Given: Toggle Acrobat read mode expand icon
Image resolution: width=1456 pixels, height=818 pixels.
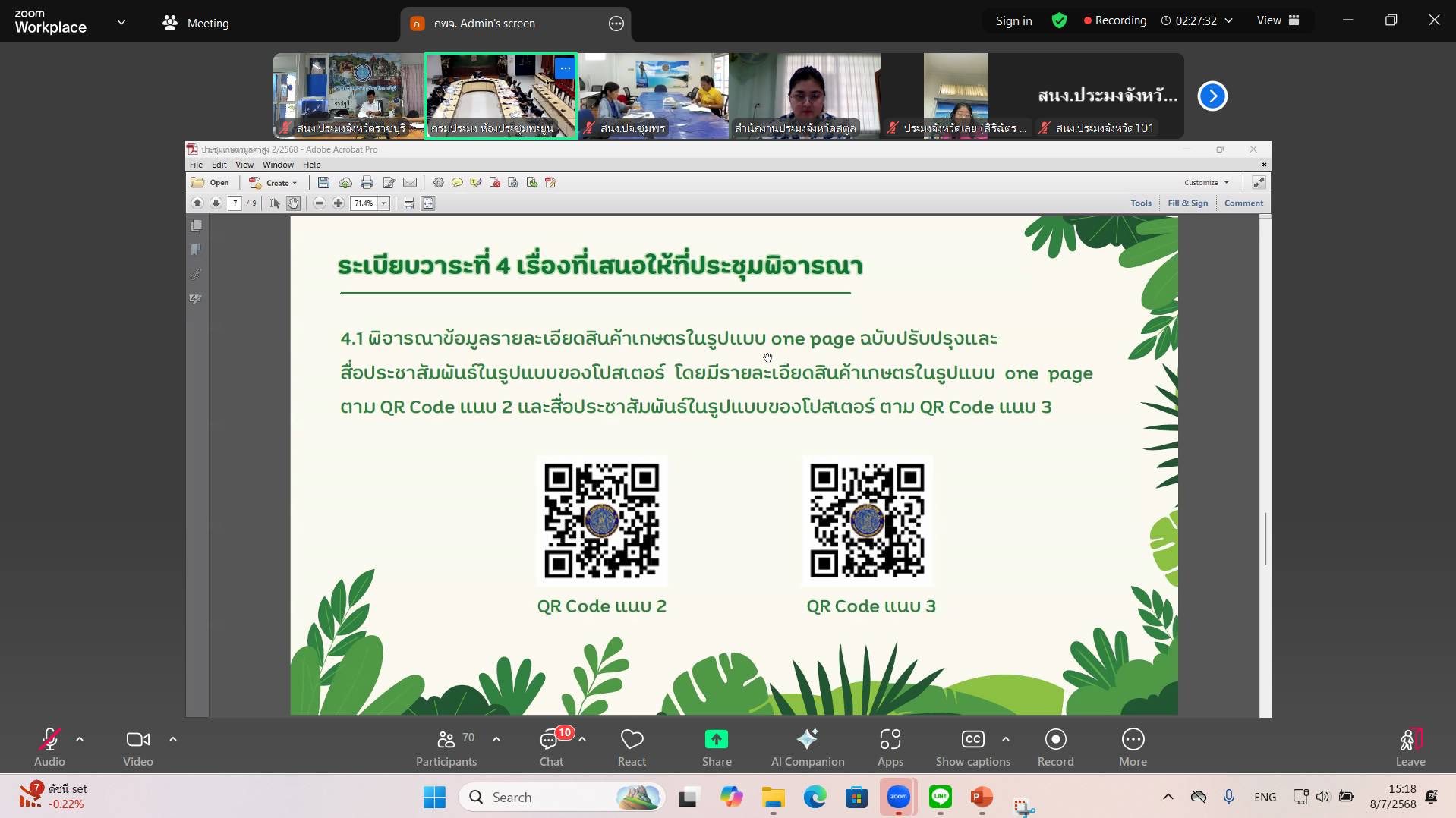Looking at the screenshot, I should pyautogui.click(x=1259, y=183).
